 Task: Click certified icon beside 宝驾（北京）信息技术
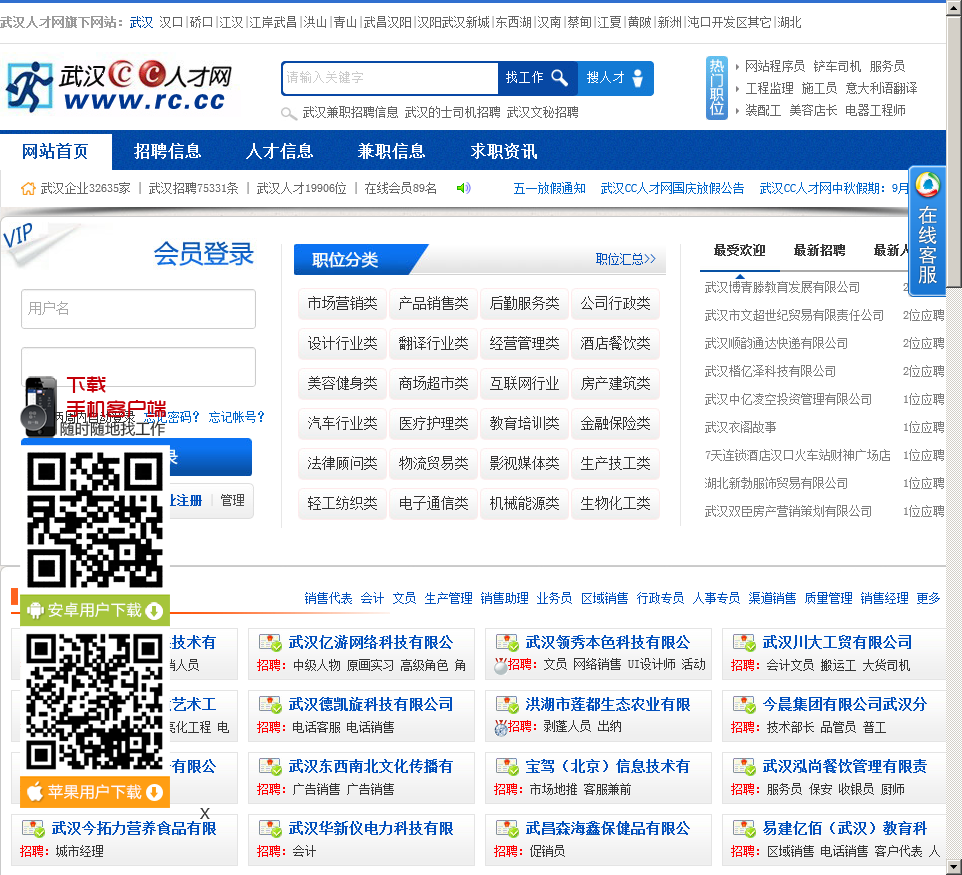tap(507, 767)
